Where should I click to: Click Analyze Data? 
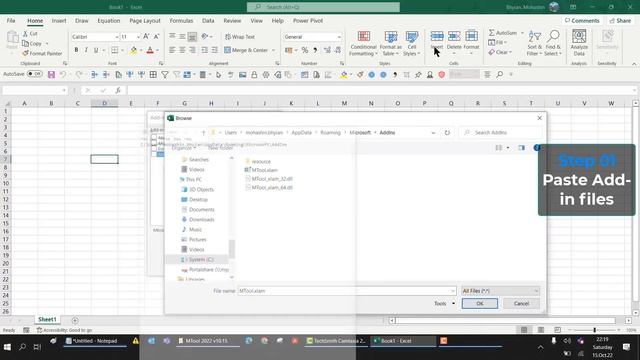pos(579,43)
